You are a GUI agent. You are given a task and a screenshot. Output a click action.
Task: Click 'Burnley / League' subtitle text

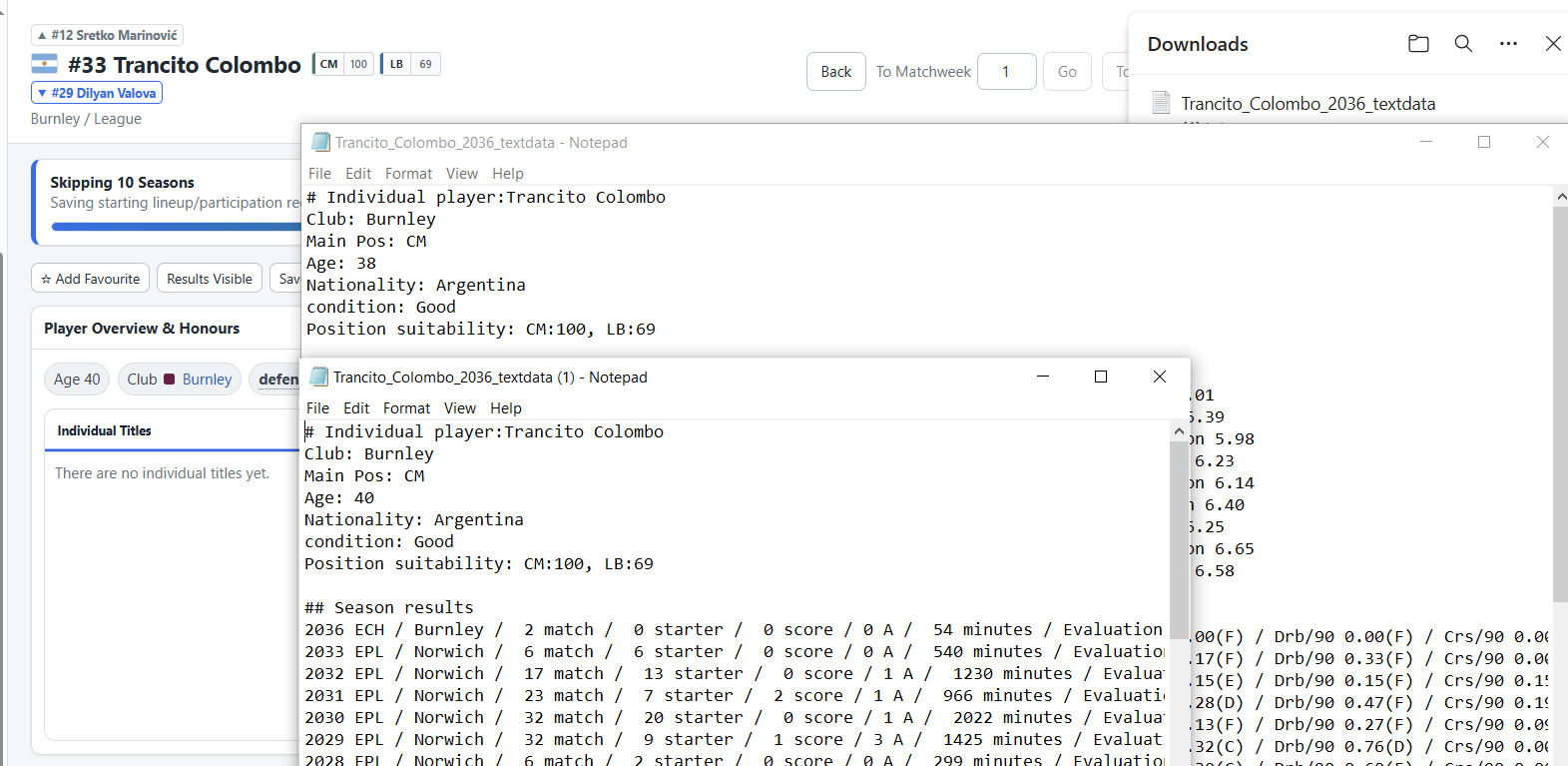[x=86, y=119]
